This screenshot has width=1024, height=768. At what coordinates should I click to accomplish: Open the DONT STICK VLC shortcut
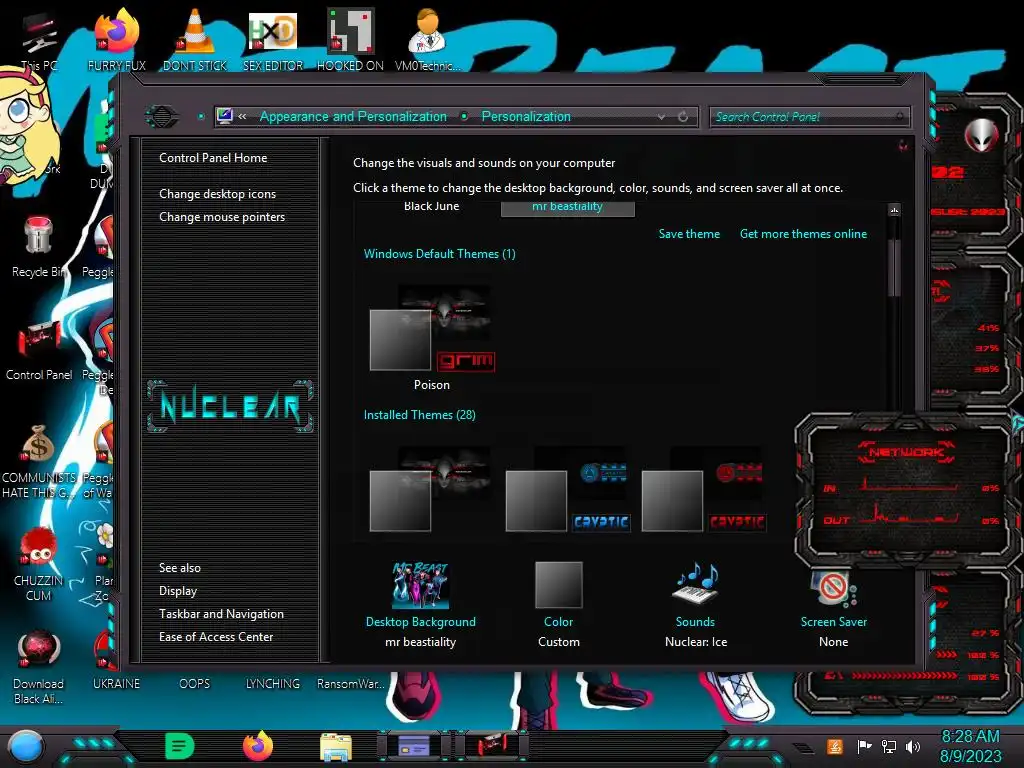[195, 40]
